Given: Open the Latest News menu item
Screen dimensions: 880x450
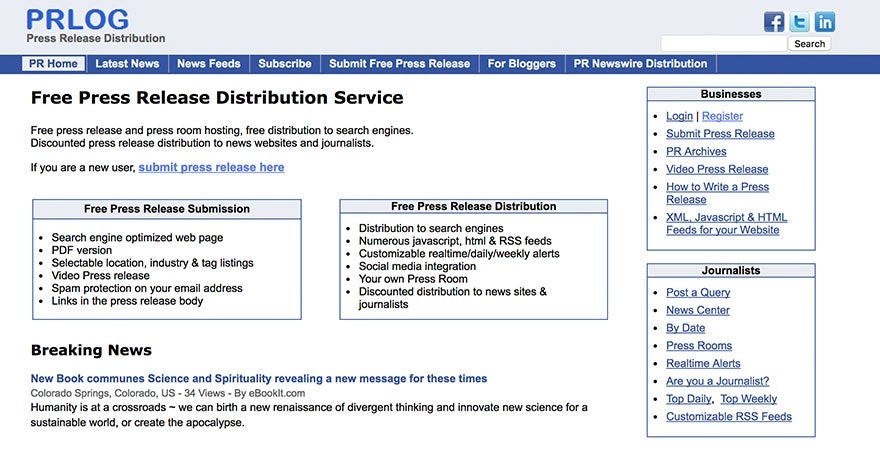Looking at the screenshot, I should pyautogui.click(x=127, y=64).
